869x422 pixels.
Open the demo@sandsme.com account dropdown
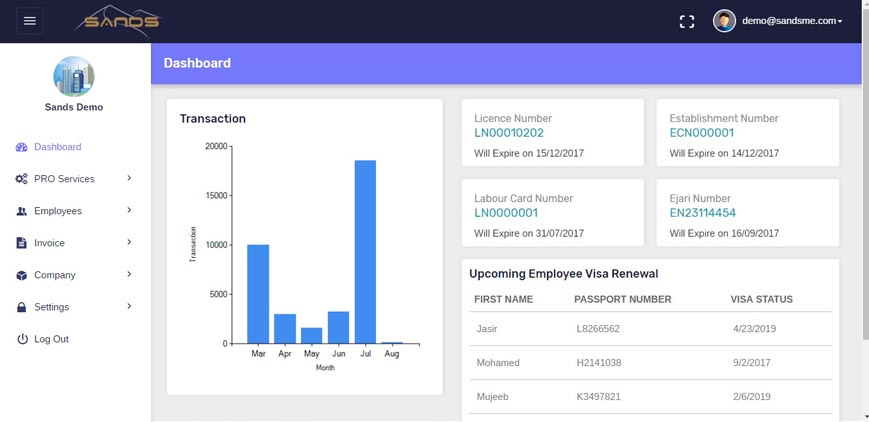tap(792, 21)
